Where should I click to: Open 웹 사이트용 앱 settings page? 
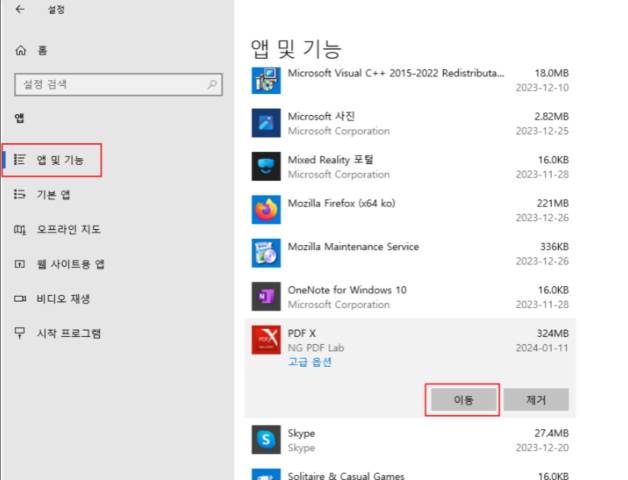click(x=70, y=264)
